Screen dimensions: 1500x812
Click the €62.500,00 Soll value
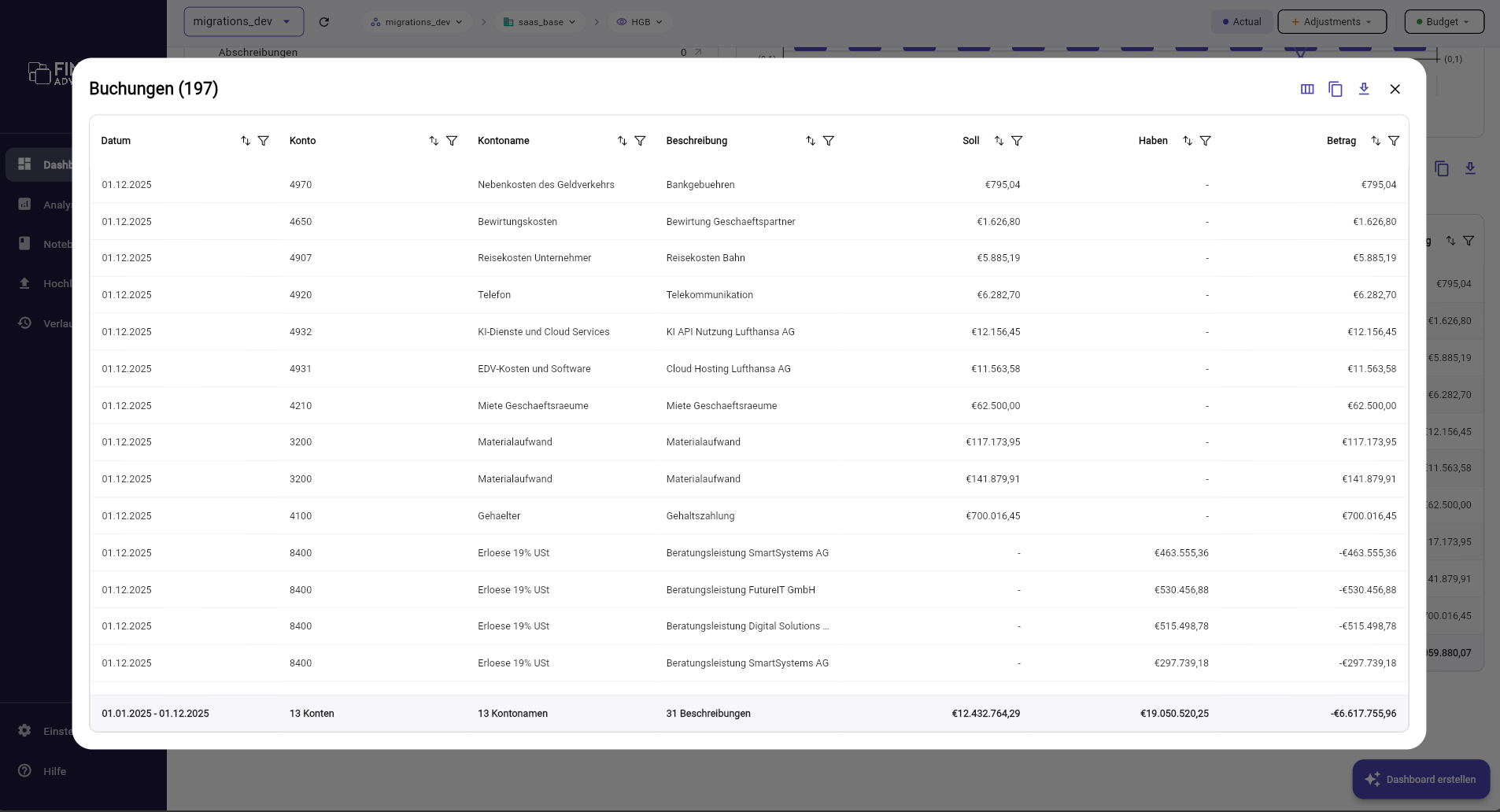(x=996, y=406)
